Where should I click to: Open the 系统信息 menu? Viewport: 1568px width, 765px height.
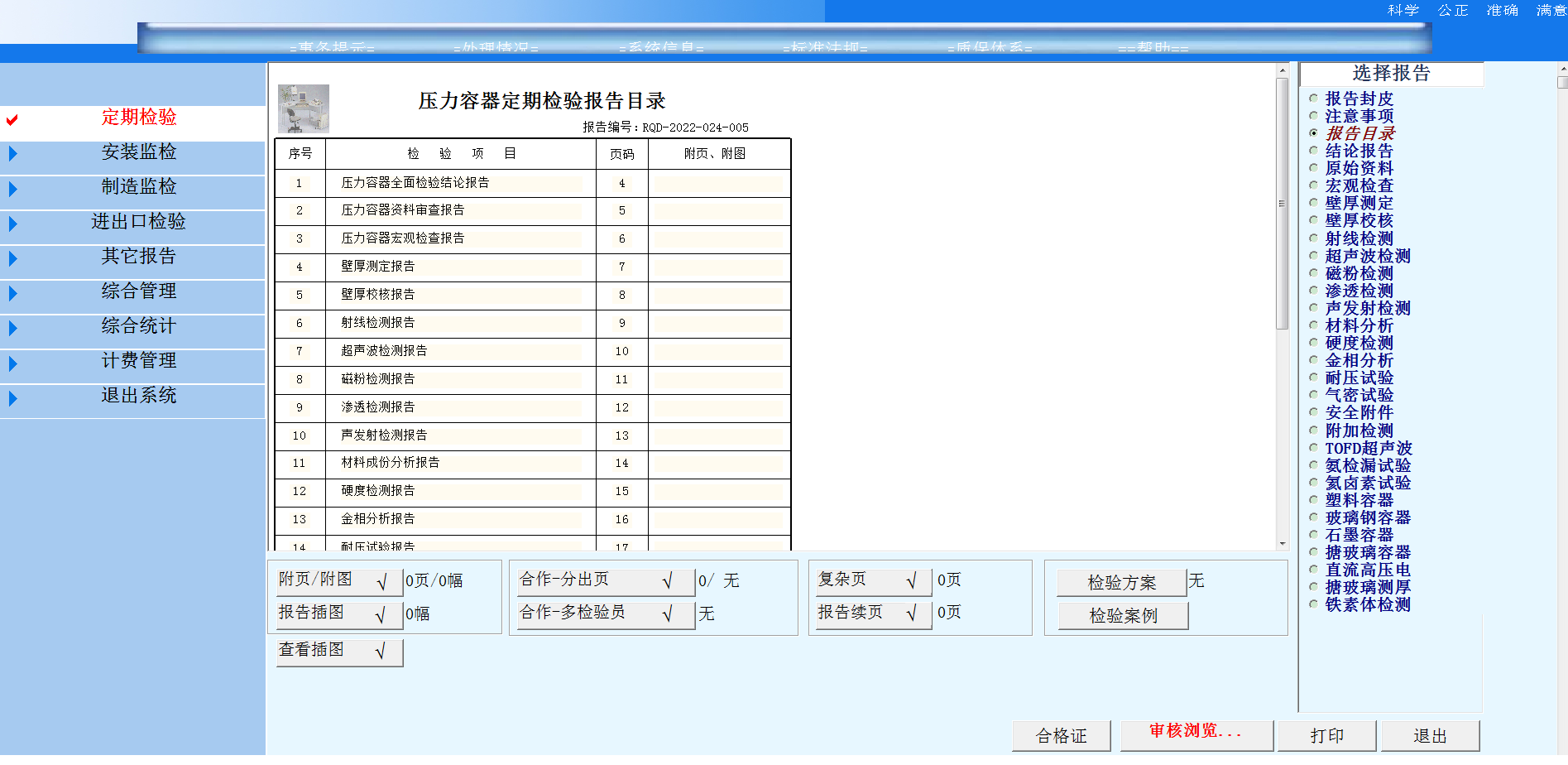point(662,48)
